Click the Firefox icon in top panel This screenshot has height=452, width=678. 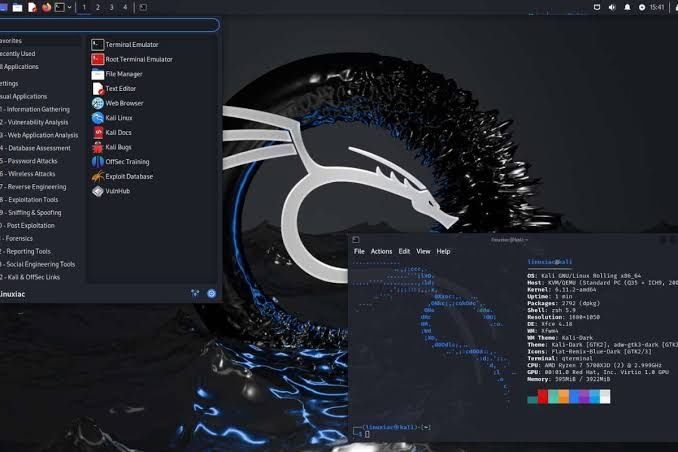click(x=46, y=7)
